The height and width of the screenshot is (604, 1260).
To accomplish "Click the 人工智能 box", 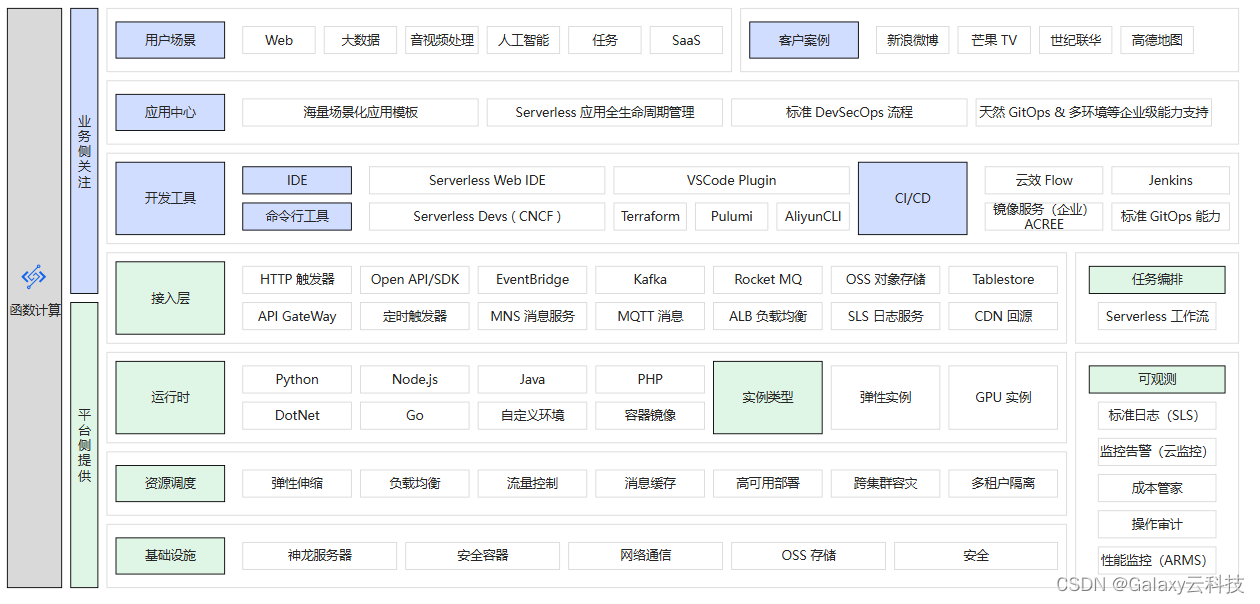I will coord(523,40).
